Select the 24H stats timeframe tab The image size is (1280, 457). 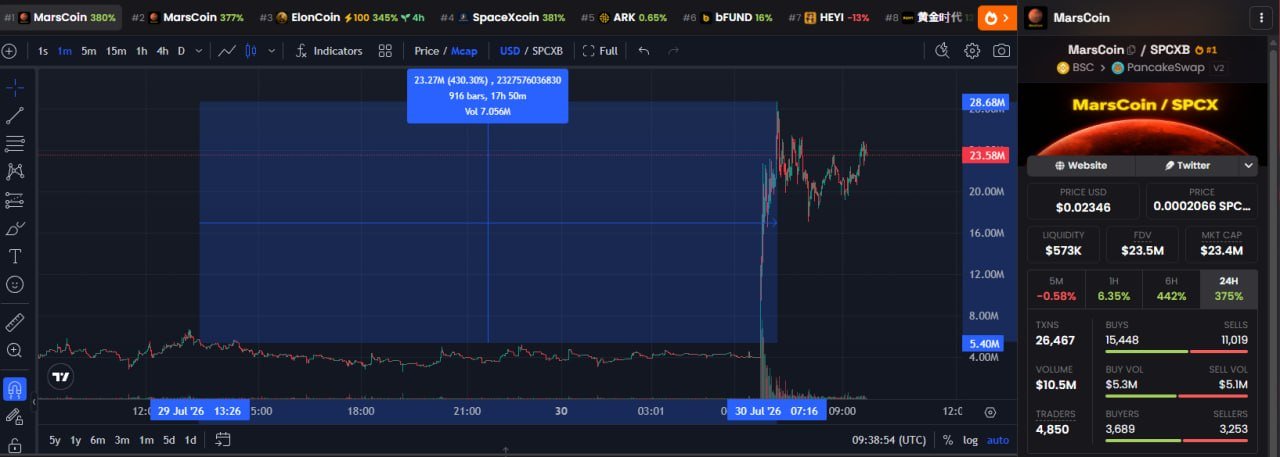click(x=1228, y=288)
